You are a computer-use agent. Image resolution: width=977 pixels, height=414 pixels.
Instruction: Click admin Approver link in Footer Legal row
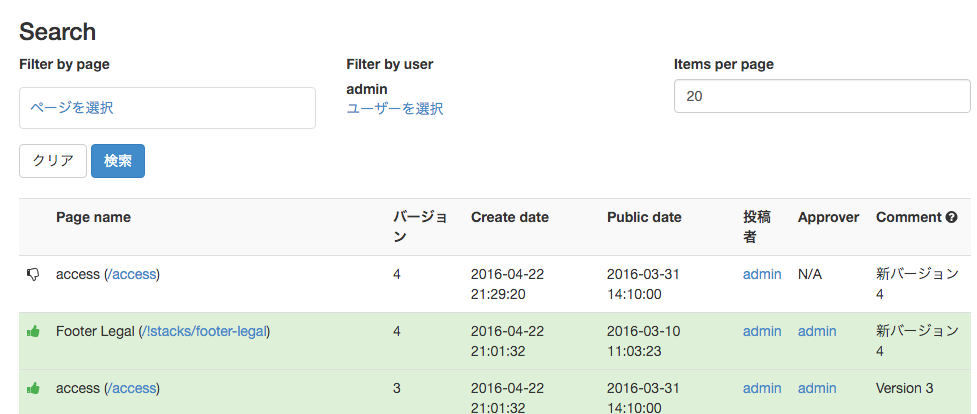tap(817, 332)
